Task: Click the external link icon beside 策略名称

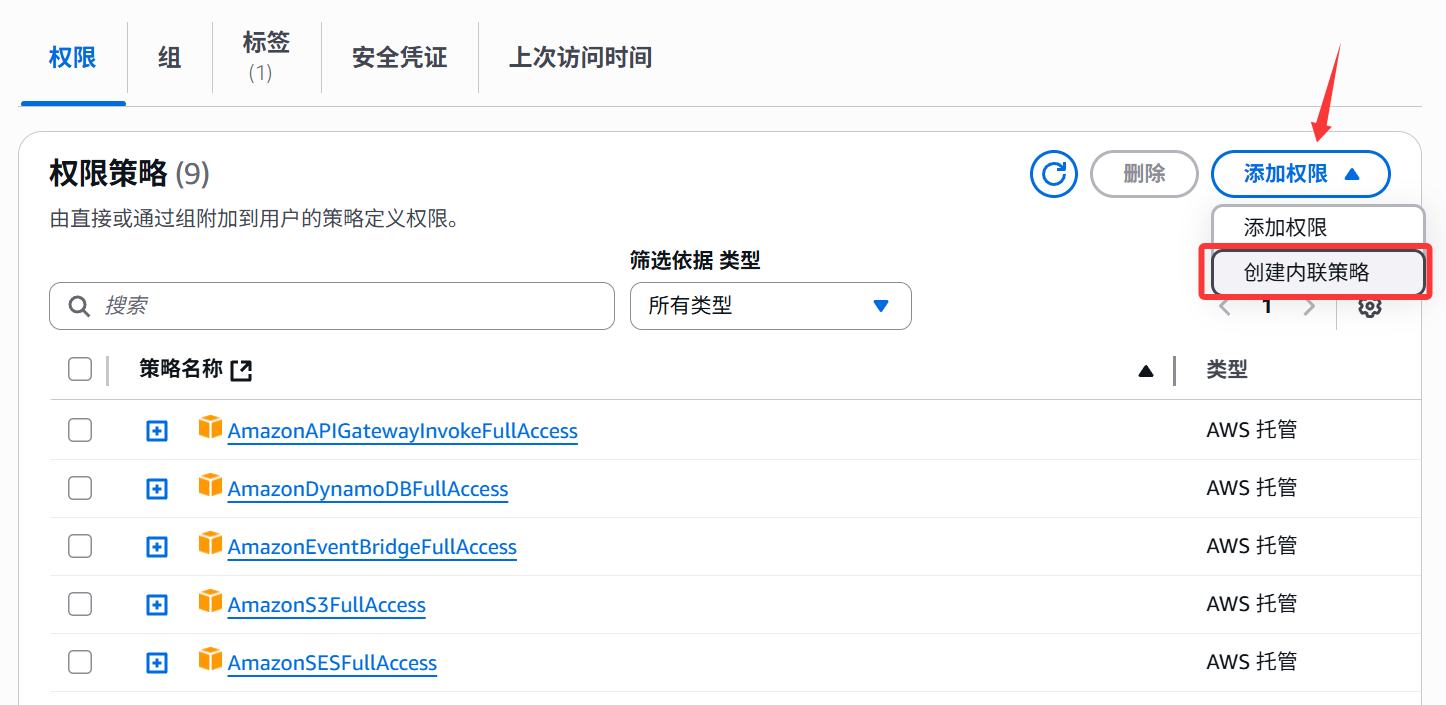Action: coord(241,370)
